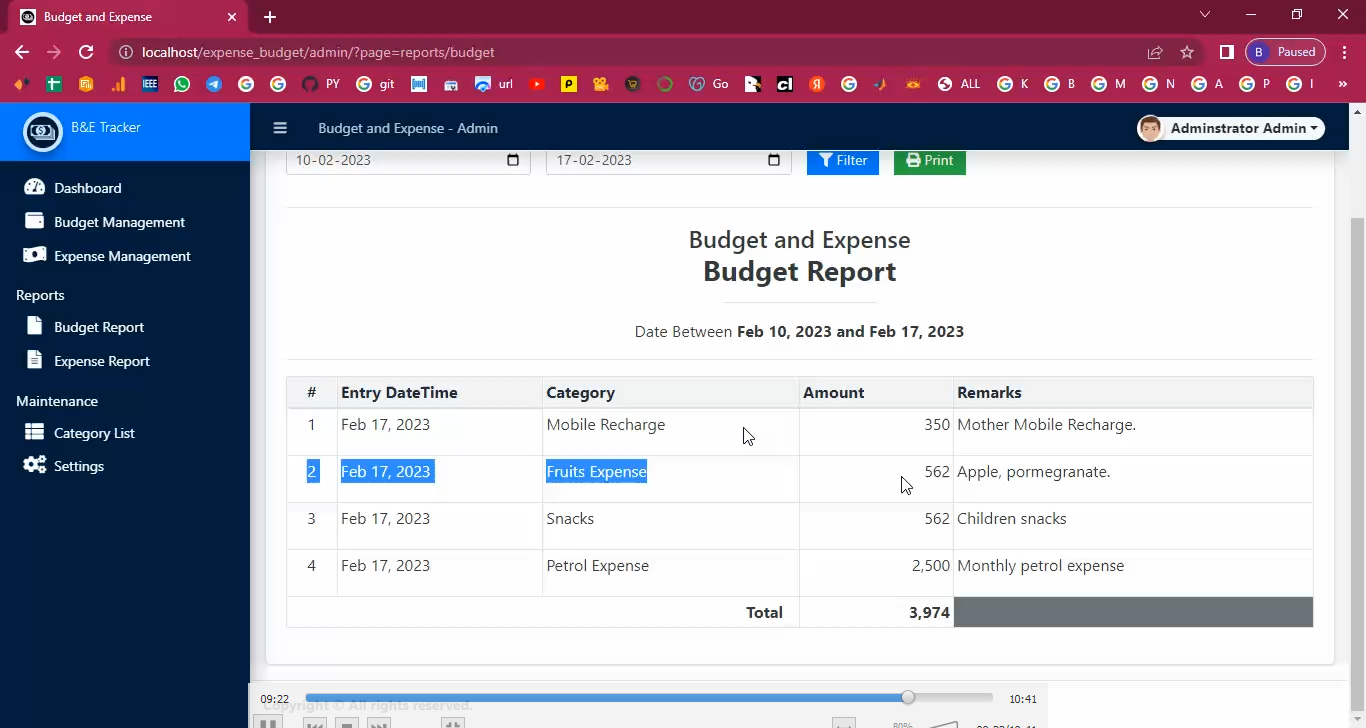
Task: Click the B&E Tracker logo
Action: (43, 131)
